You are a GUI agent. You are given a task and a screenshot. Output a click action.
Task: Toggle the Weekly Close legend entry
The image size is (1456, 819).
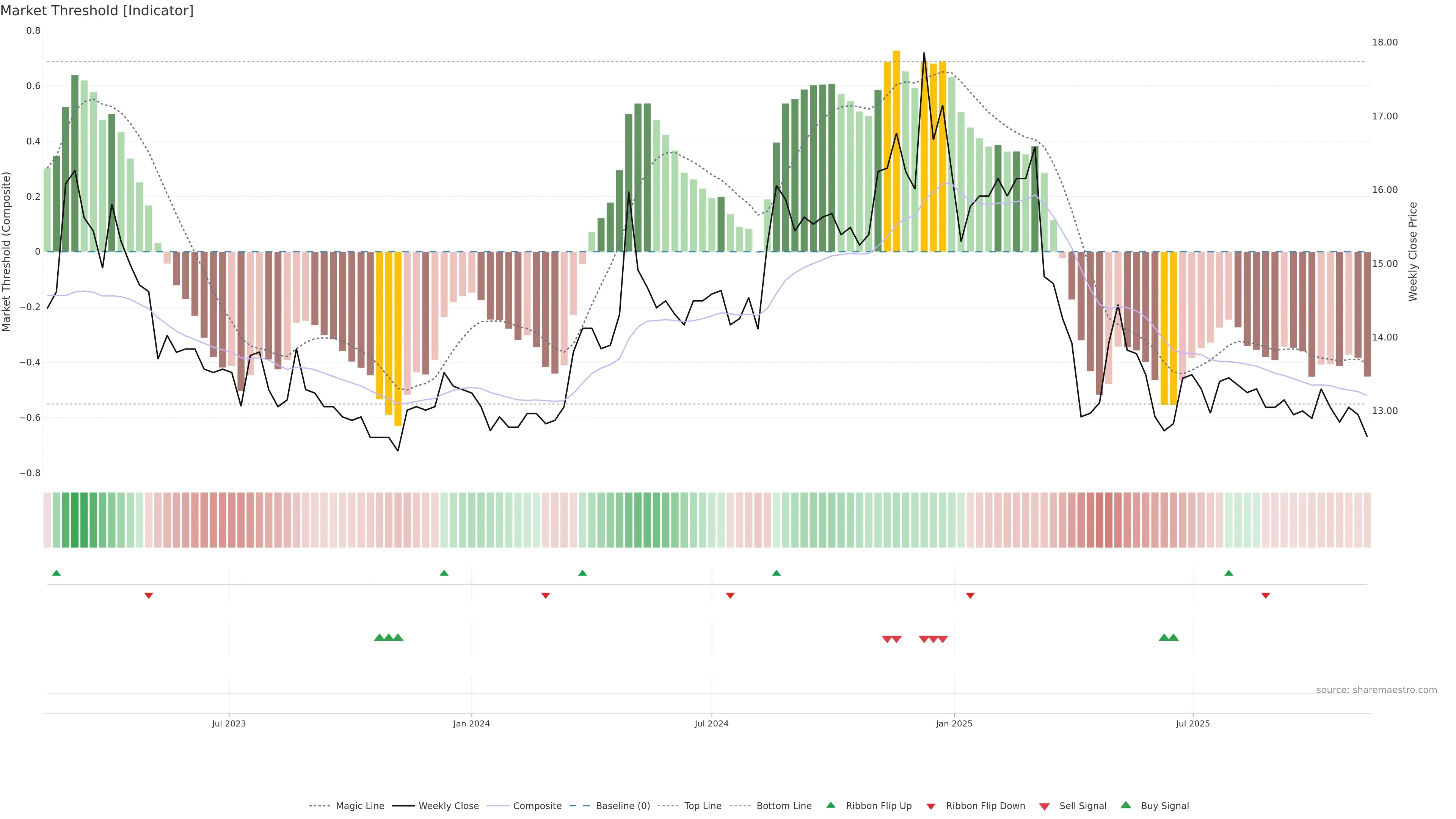click(448, 806)
